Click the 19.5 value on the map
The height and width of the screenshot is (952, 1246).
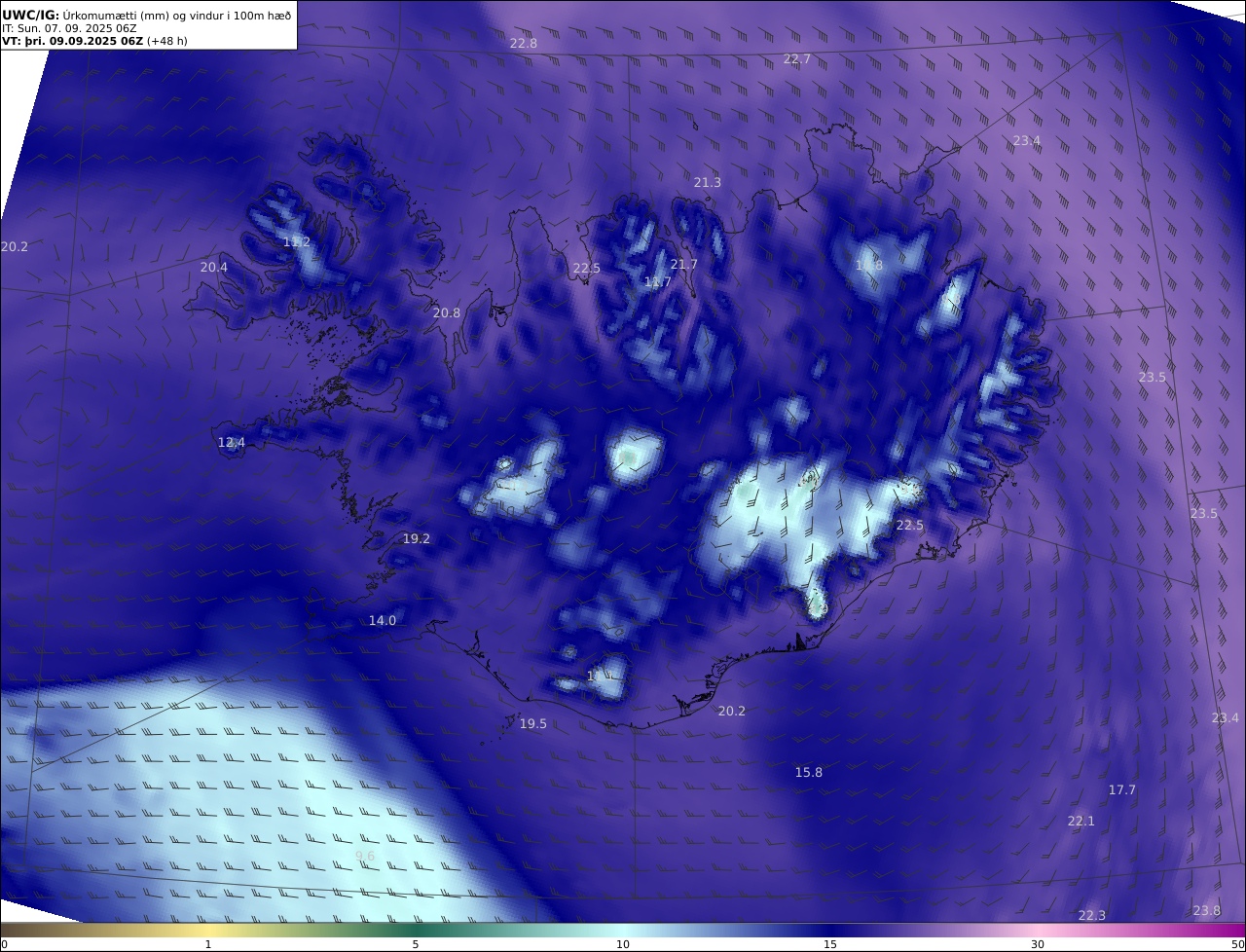pos(533,724)
